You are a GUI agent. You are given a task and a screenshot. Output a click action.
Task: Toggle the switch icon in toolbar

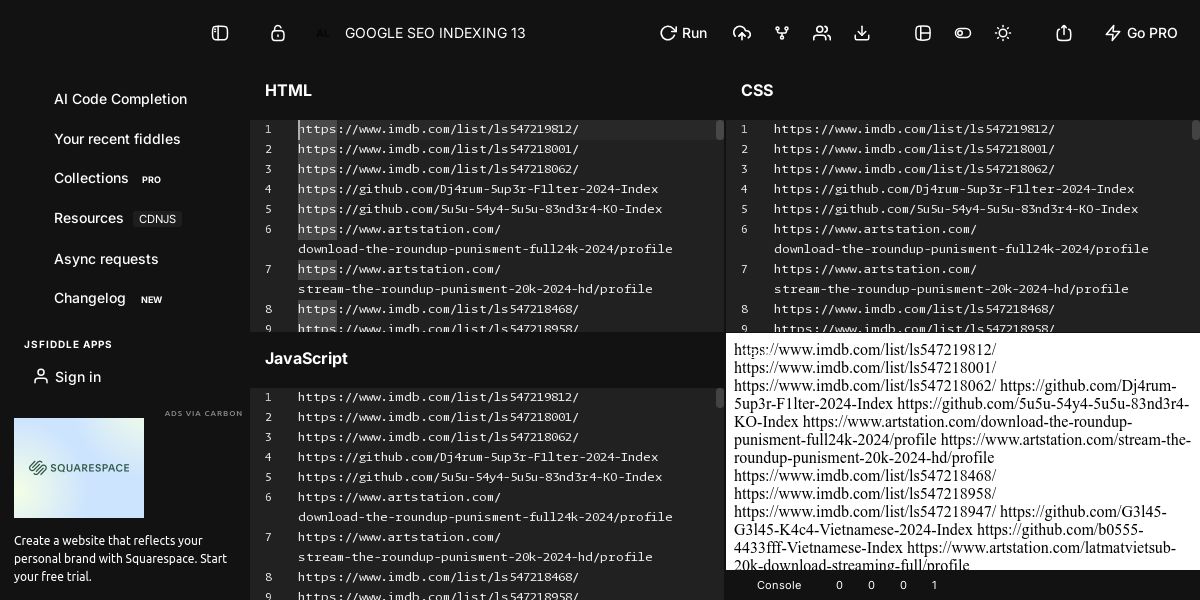point(963,33)
